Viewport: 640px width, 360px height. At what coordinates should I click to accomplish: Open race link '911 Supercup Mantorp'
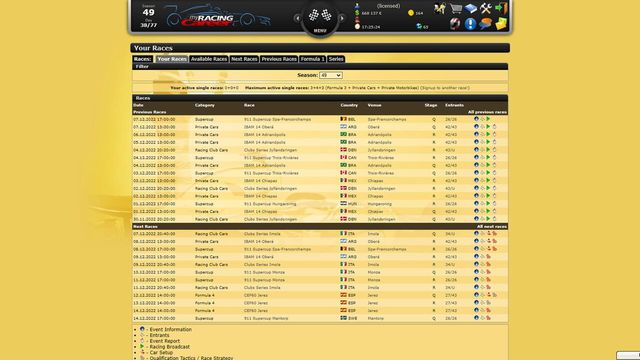click(266, 318)
